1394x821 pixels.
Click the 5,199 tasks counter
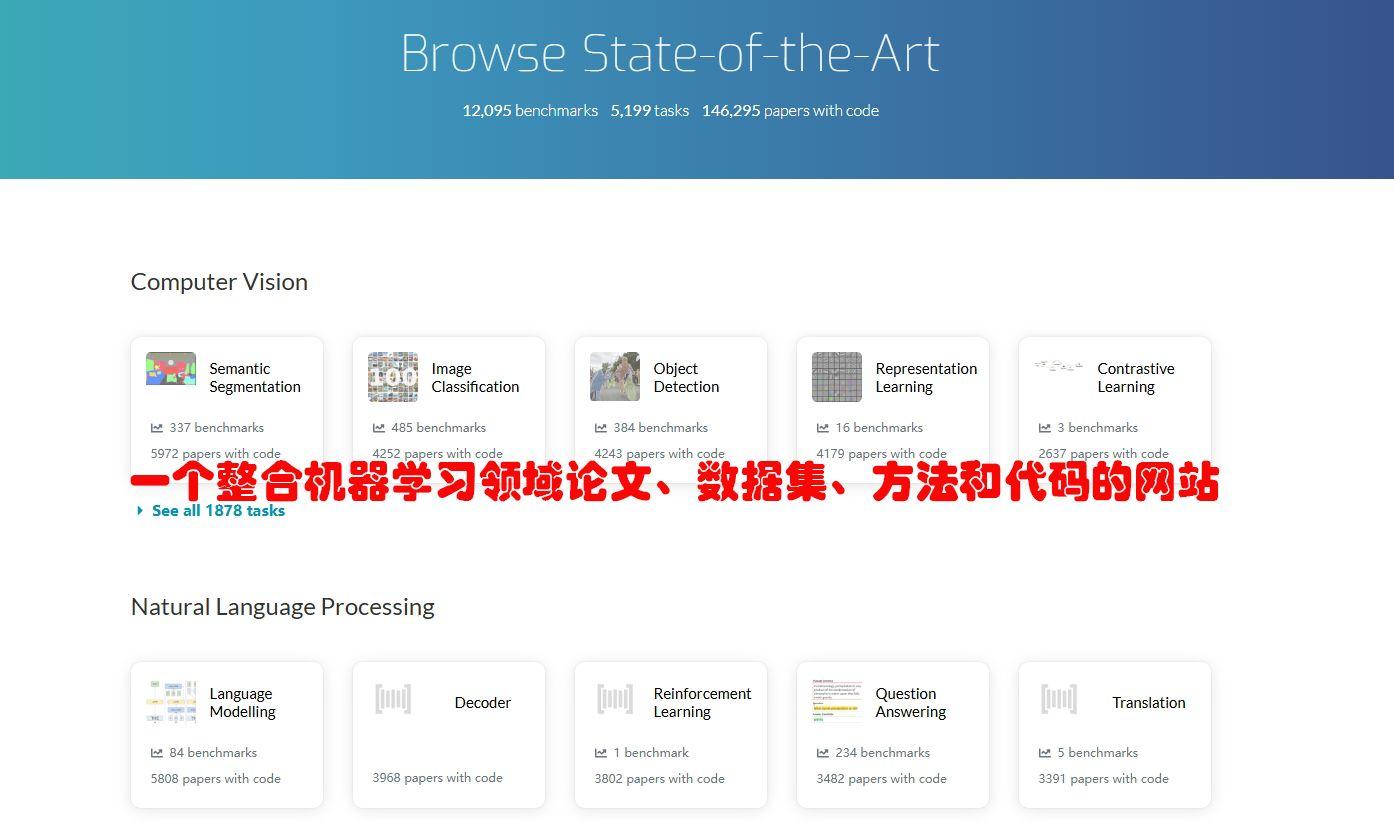pos(650,111)
